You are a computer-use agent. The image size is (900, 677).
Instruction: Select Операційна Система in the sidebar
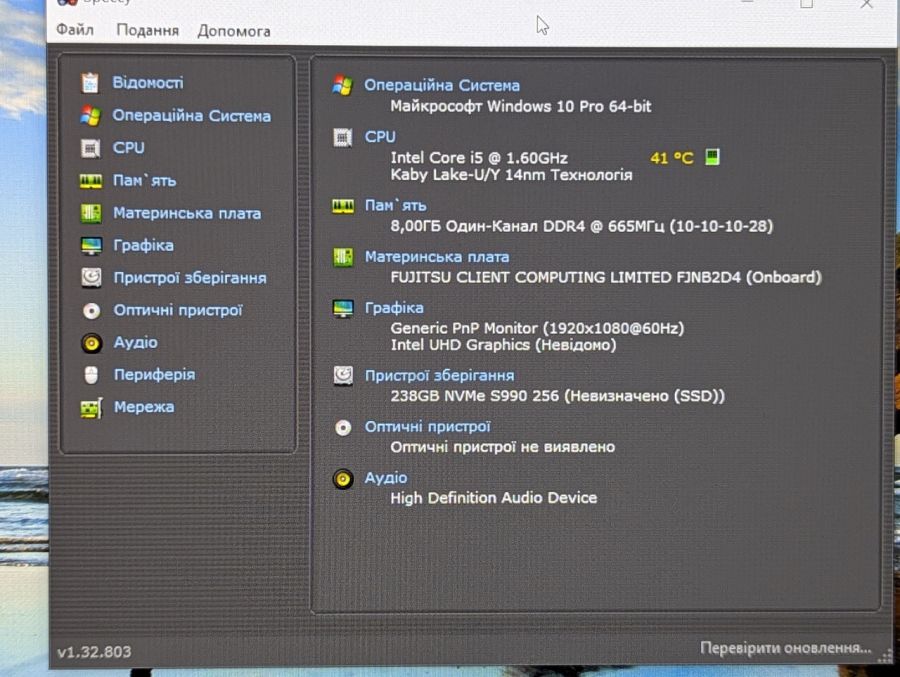[x=191, y=115]
